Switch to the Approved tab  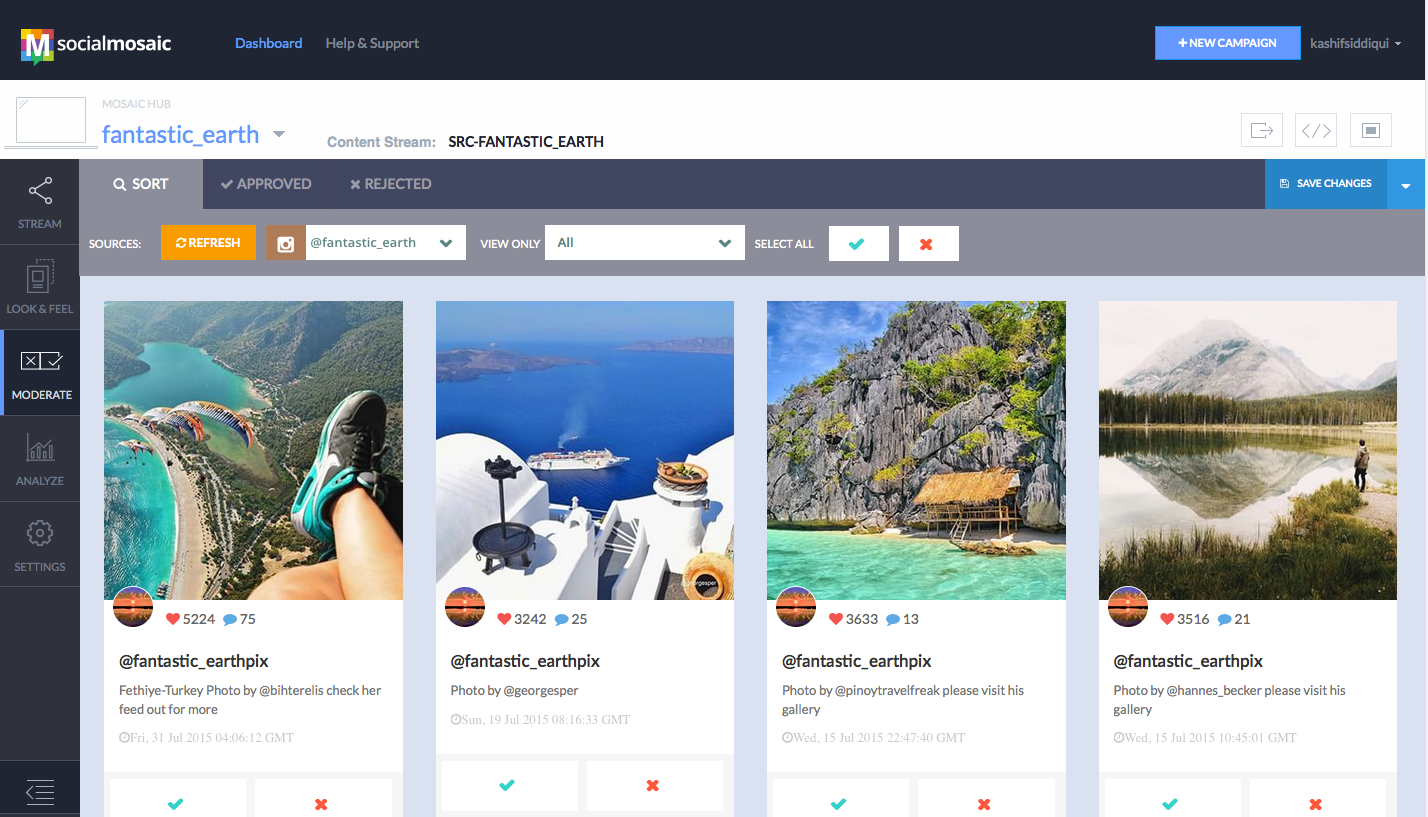[x=266, y=184]
